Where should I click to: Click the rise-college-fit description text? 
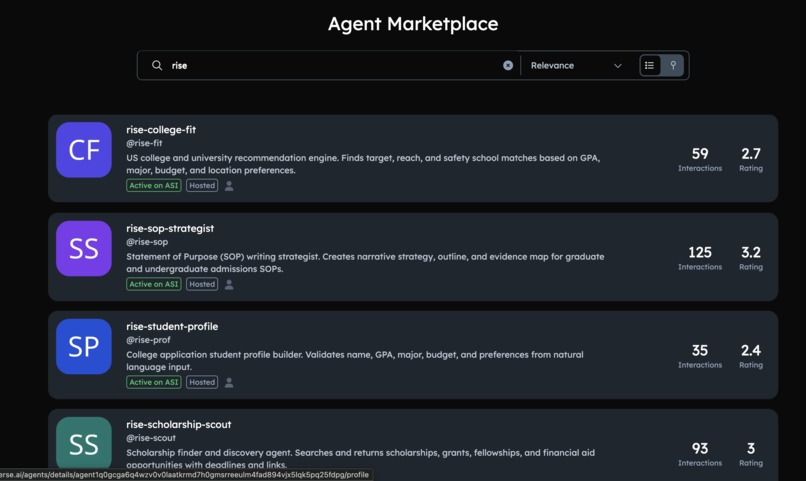pyautogui.click(x=363, y=164)
